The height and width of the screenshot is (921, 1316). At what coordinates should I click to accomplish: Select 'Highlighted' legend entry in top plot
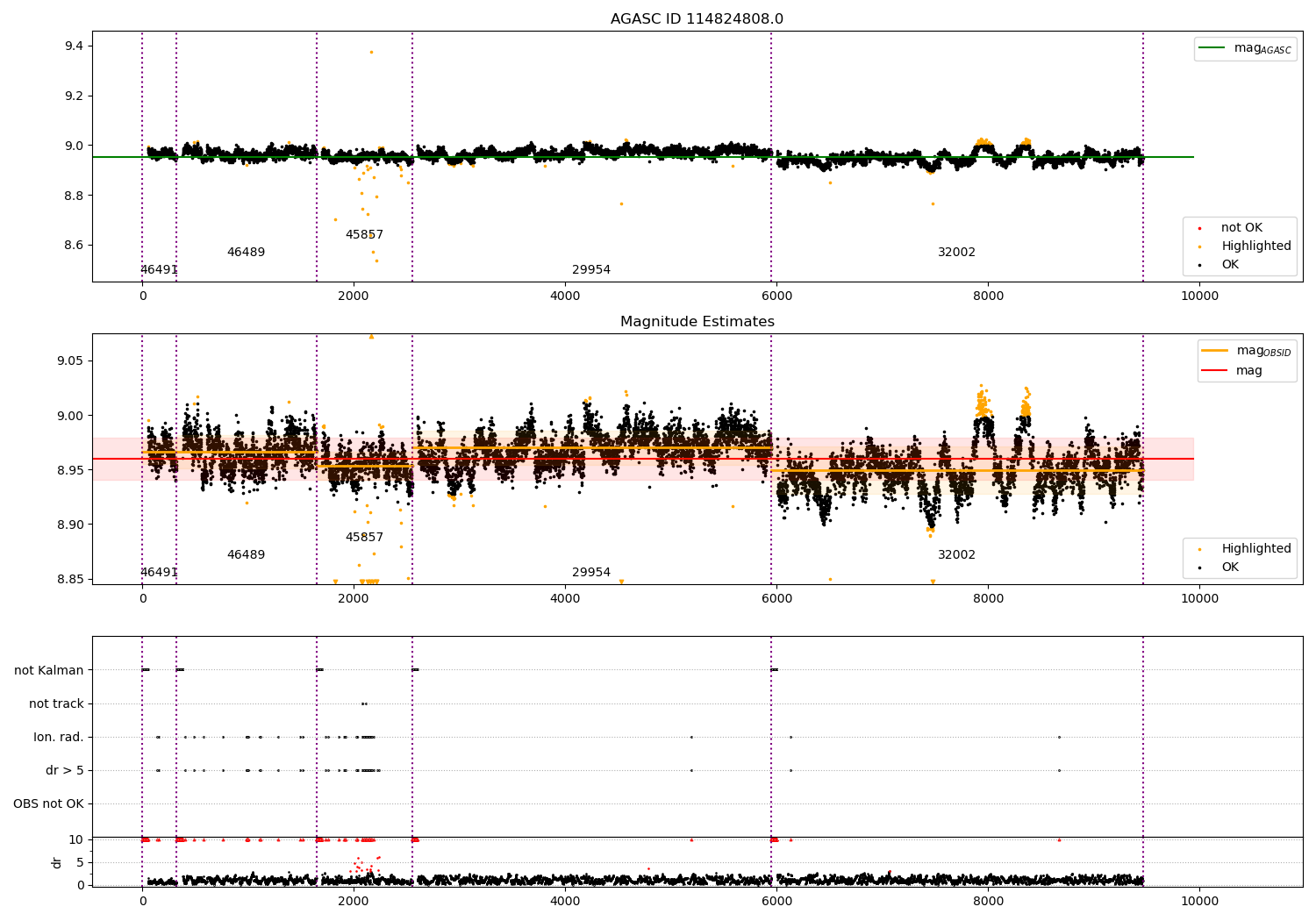point(1256,246)
